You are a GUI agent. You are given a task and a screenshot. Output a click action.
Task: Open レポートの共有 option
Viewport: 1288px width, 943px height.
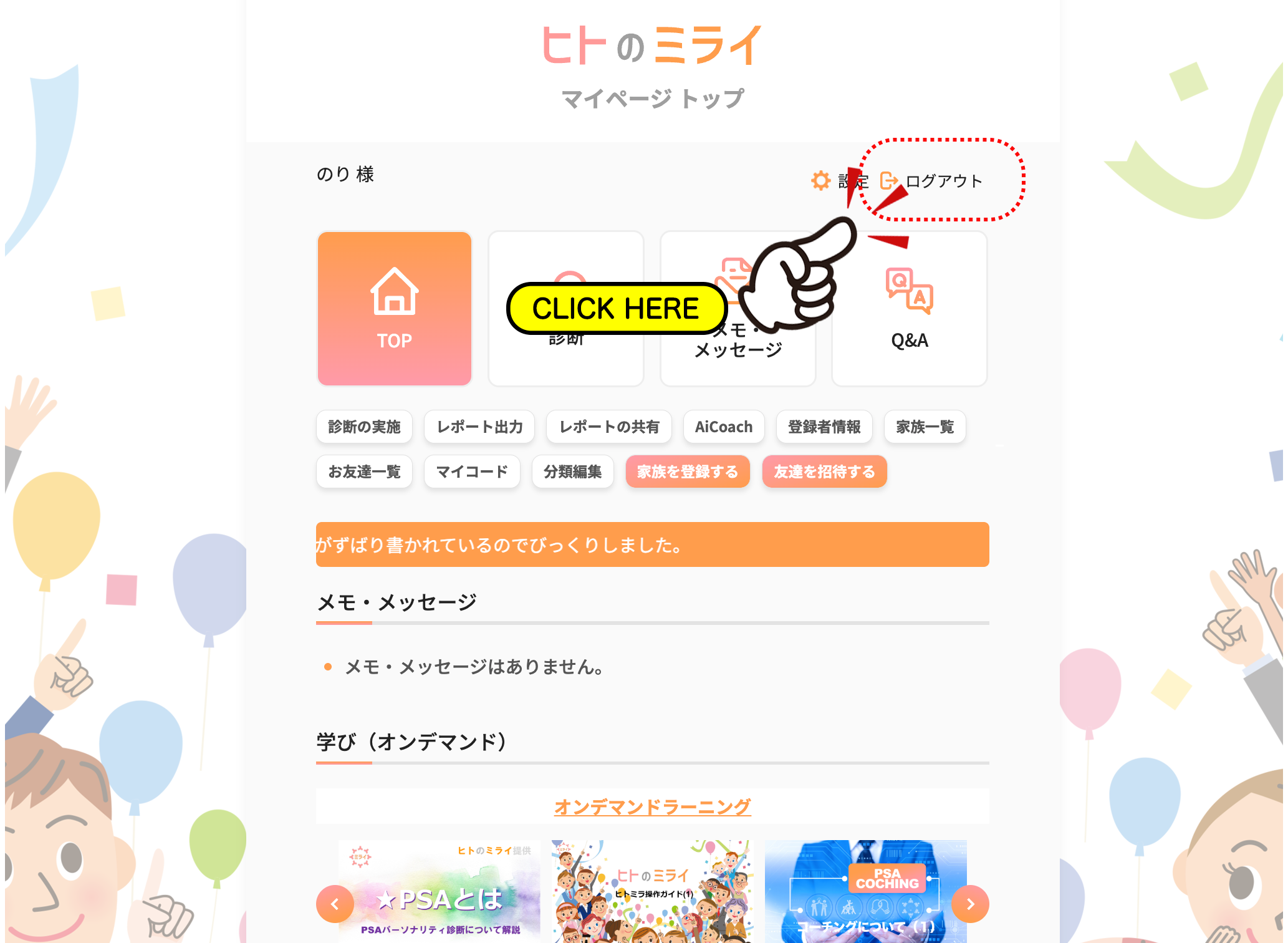point(609,427)
